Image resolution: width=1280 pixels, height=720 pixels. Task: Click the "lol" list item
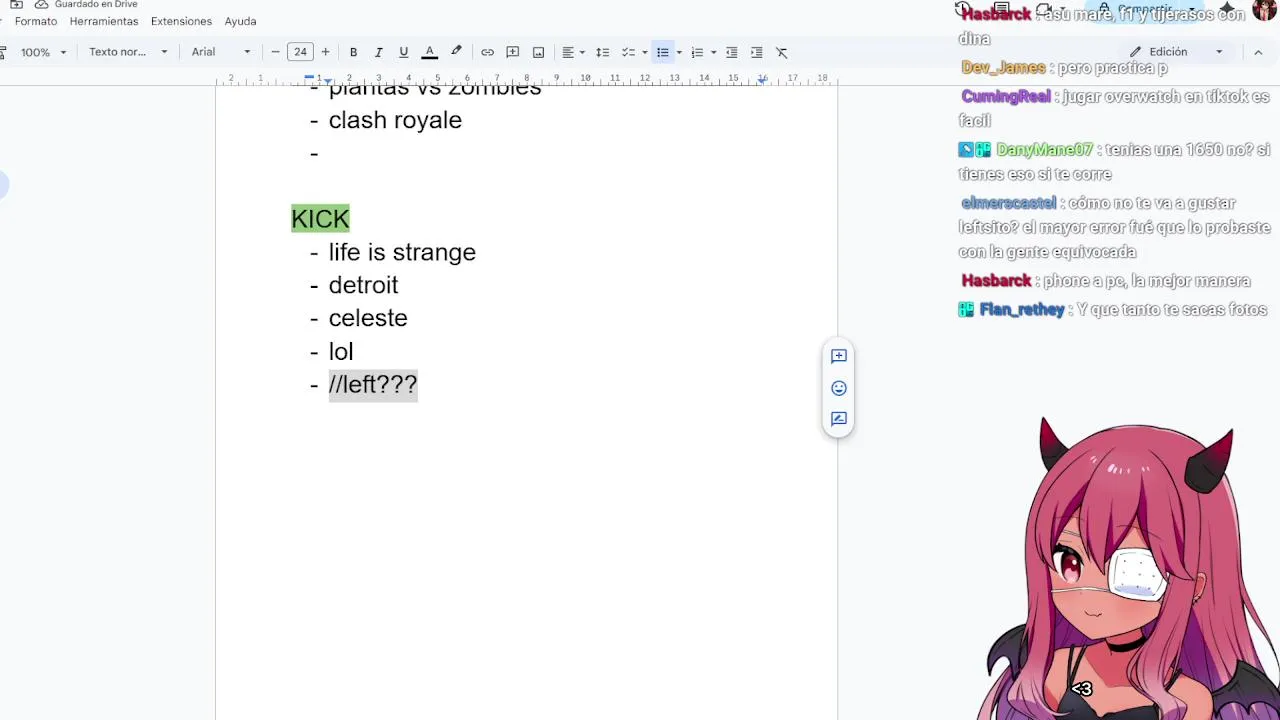point(341,351)
